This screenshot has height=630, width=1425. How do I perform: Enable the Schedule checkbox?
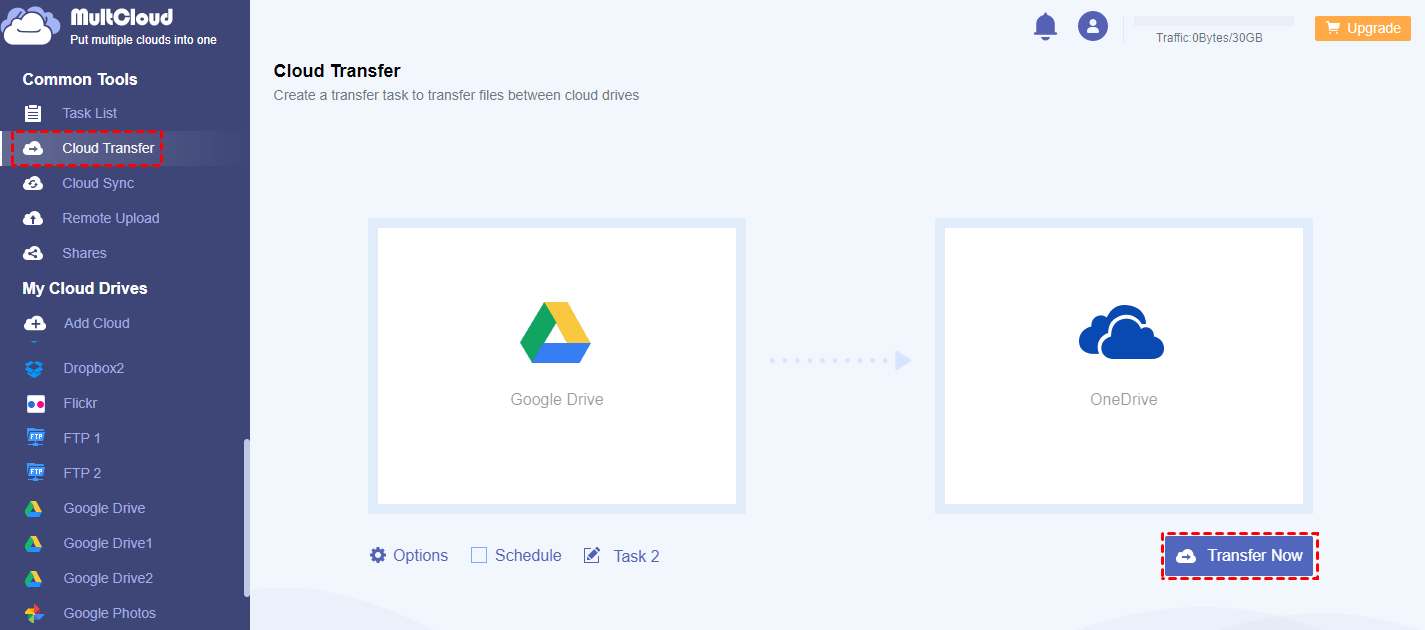(479, 555)
